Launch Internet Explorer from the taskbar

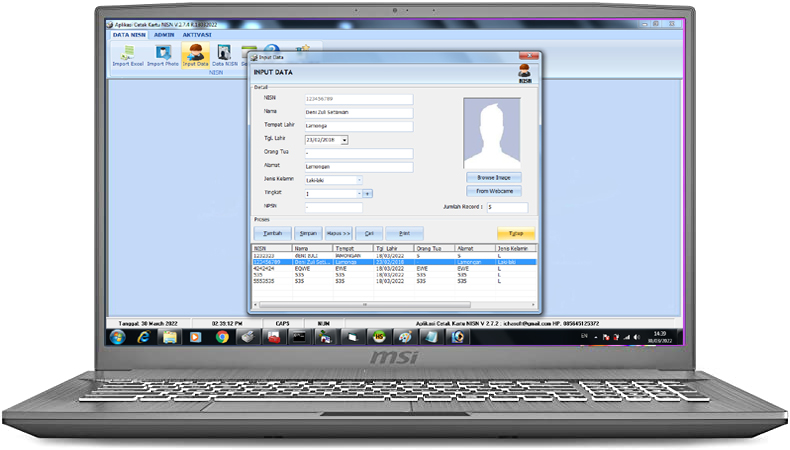pos(144,337)
